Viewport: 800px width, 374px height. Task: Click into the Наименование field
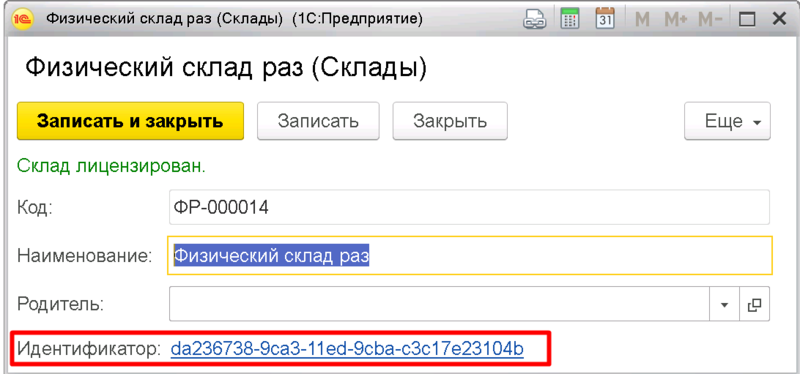(x=469, y=255)
